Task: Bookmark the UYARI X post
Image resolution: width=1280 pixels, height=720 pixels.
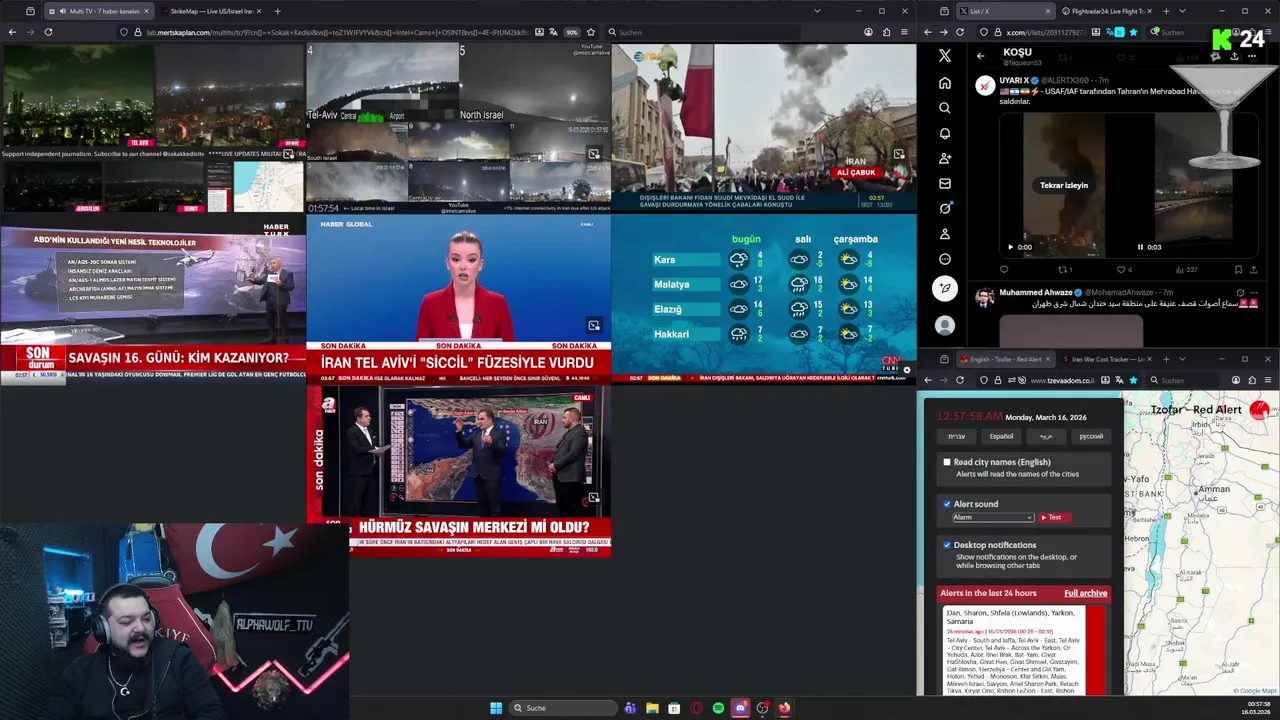Action: 1238,269
